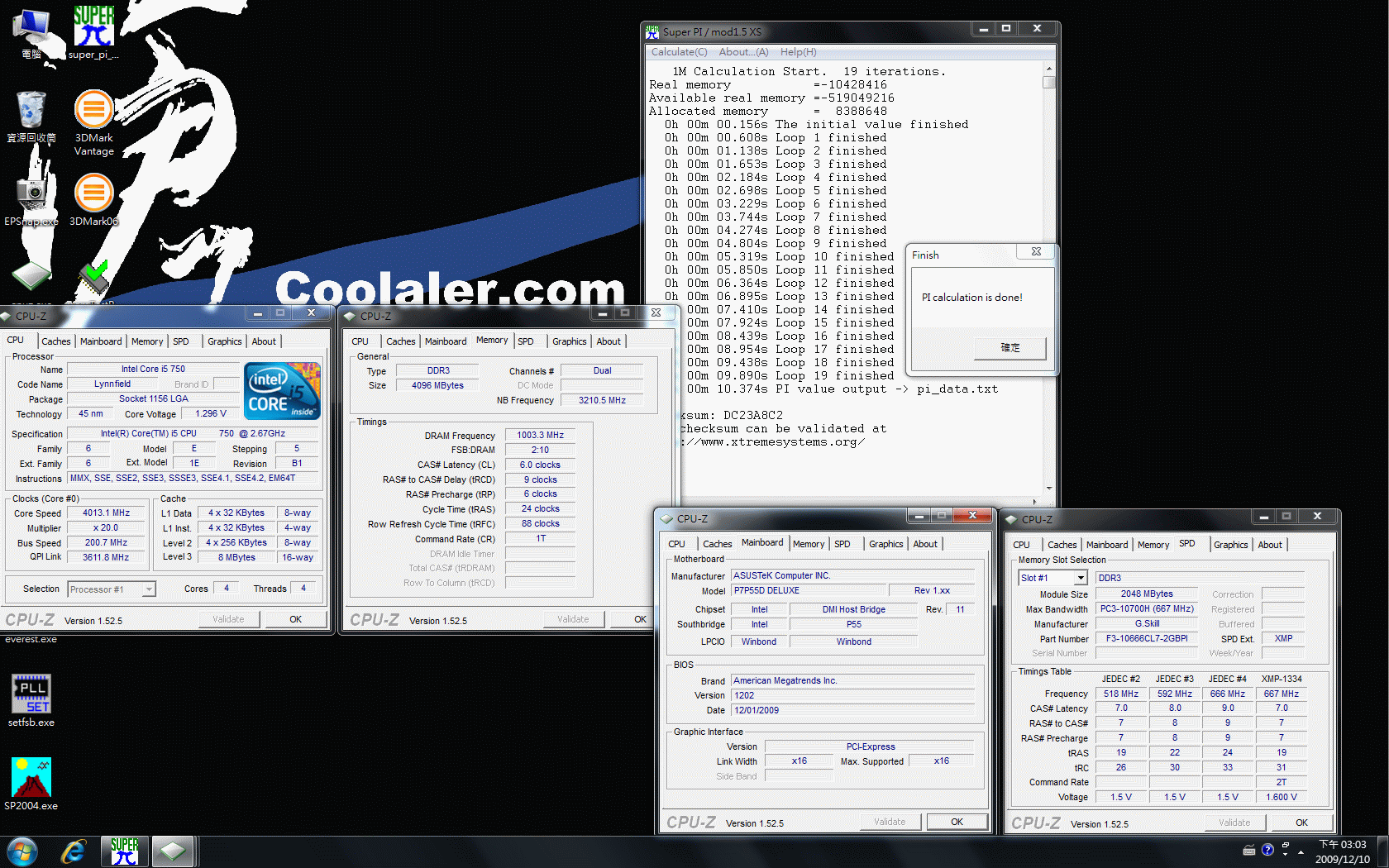Launch super_pi desktop shortcut
Image resolution: width=1389 pixels, height=868 pixels.
pyautogui.click(x=93, y=33)
